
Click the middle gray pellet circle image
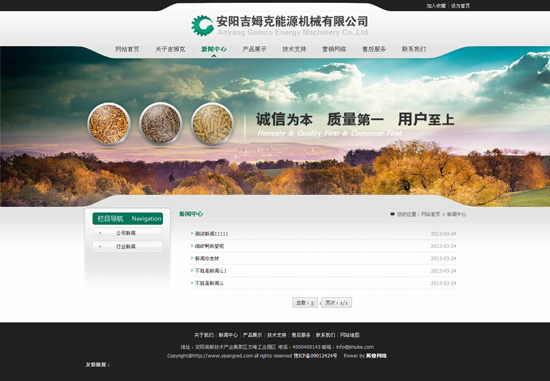coord(161,123)
